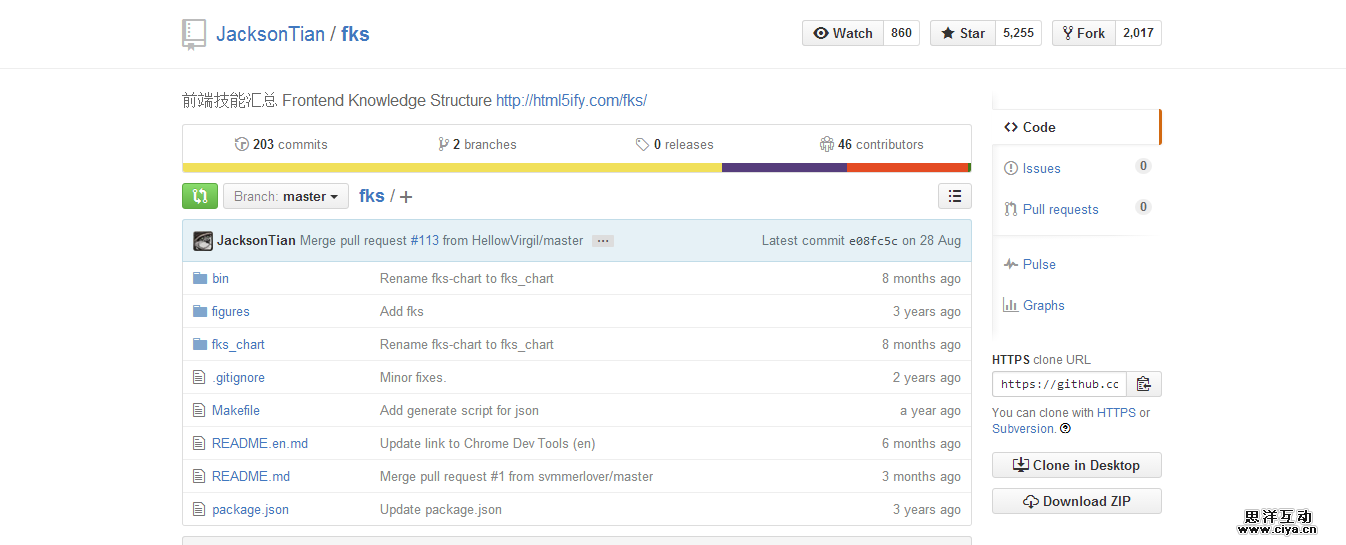Image resolution: width=1346 pixels, height=545 pixels.
Task: Open the Issues tab in sidebar
Action: [1041, 168]
